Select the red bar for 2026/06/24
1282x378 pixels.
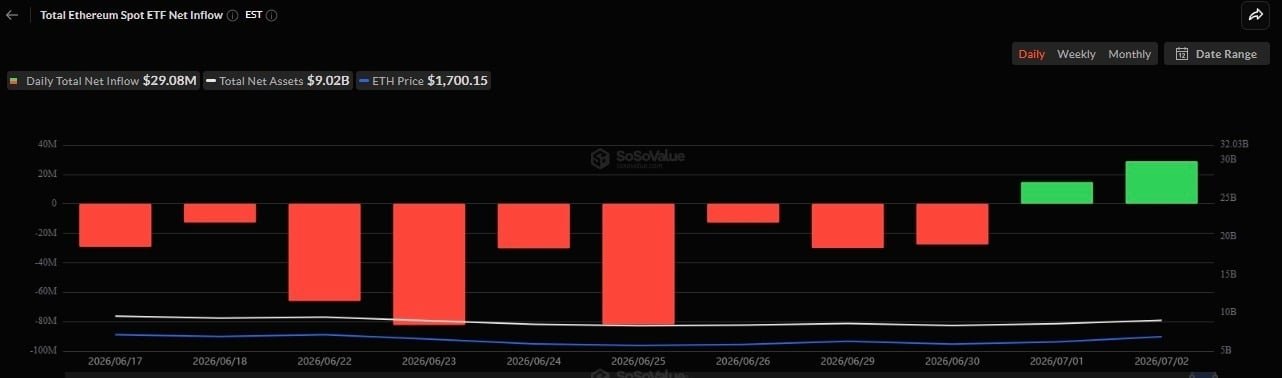(x=533, y=226)
